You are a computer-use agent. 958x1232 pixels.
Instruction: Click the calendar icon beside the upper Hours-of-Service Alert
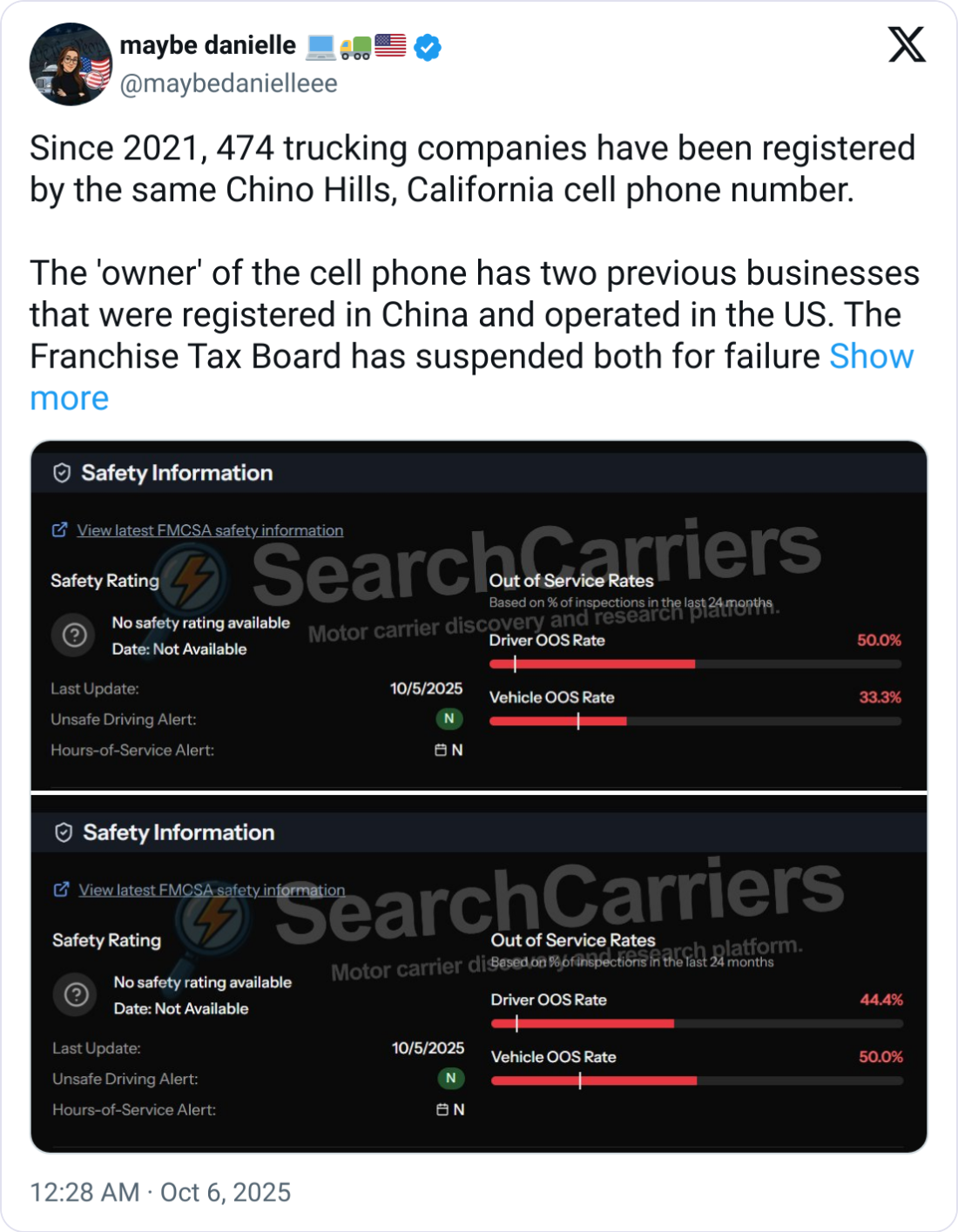(x=441, y=750)
